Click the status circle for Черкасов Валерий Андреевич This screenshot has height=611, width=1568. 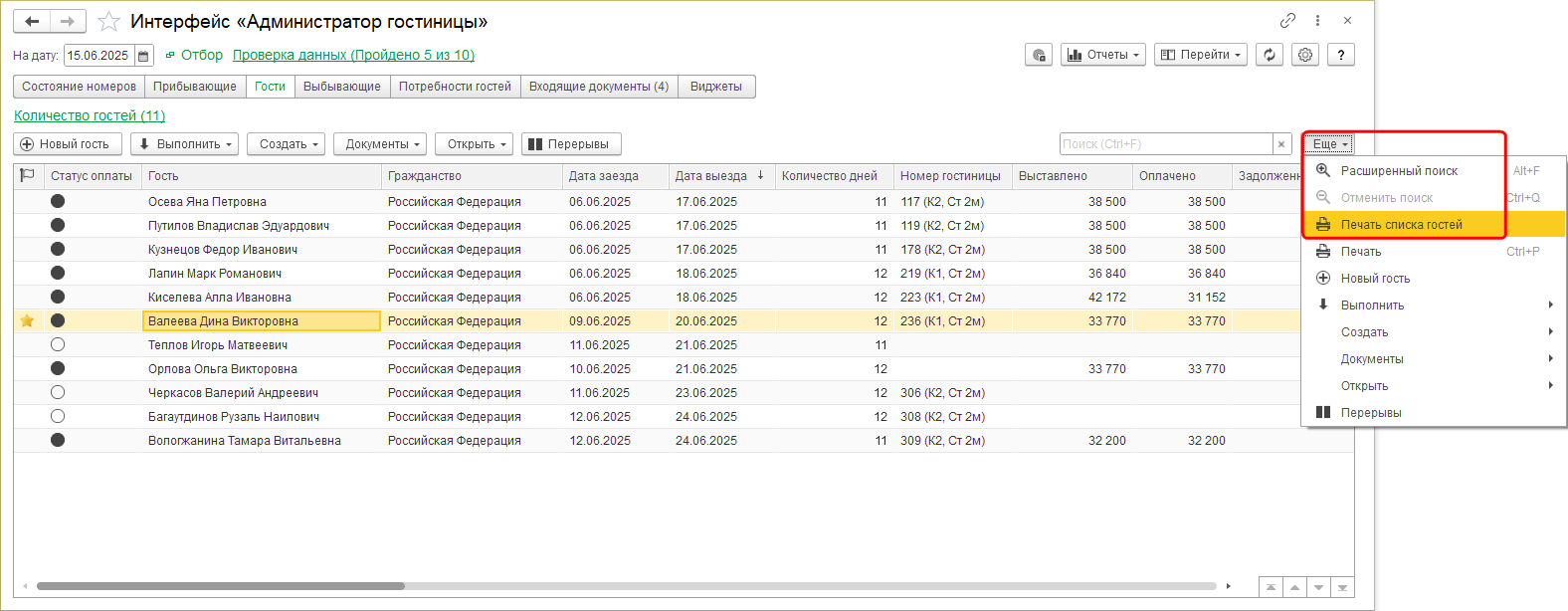pyautogui.click(x=58, y=392)
